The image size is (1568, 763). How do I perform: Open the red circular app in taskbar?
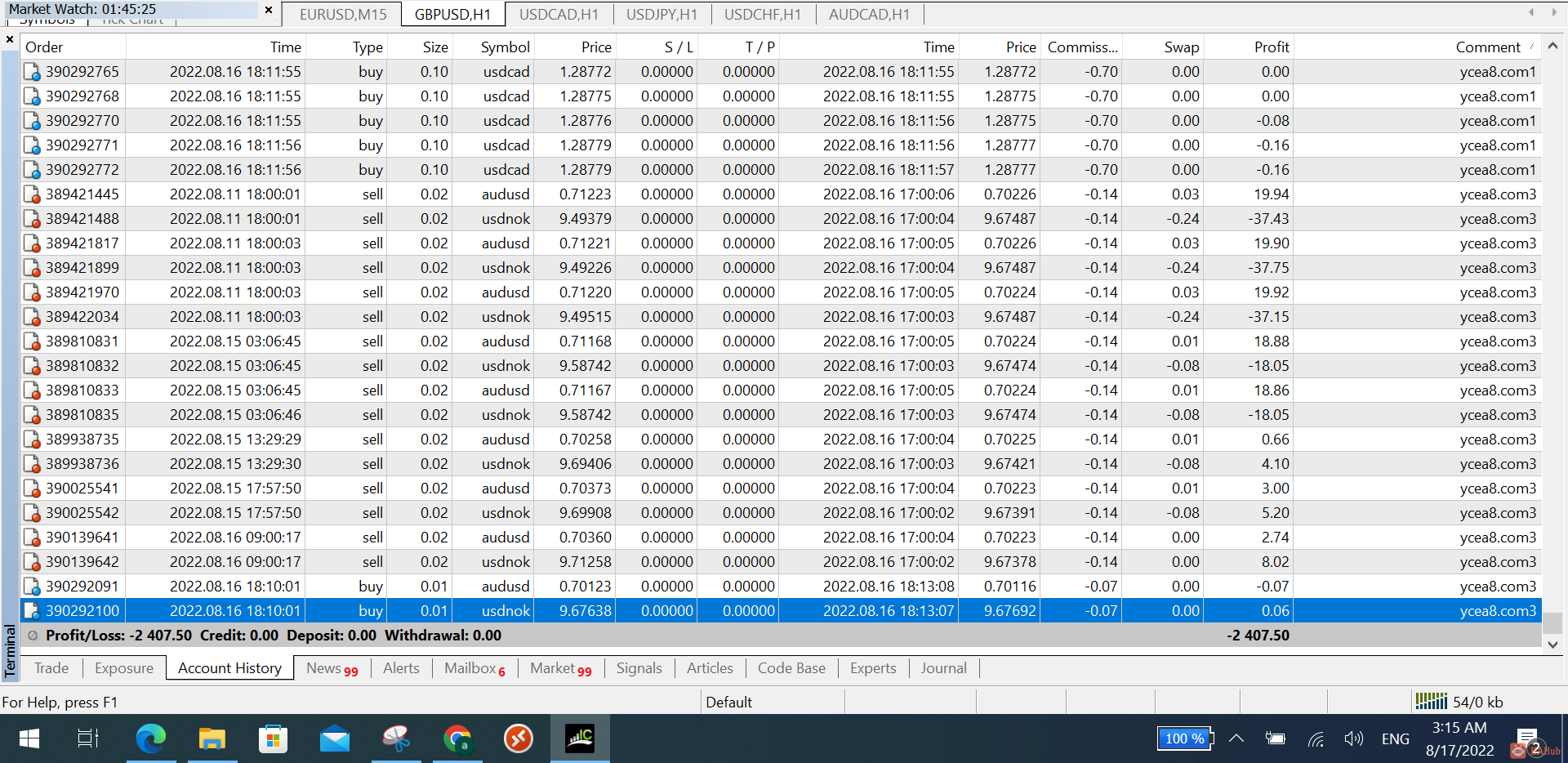pos(519,739)
